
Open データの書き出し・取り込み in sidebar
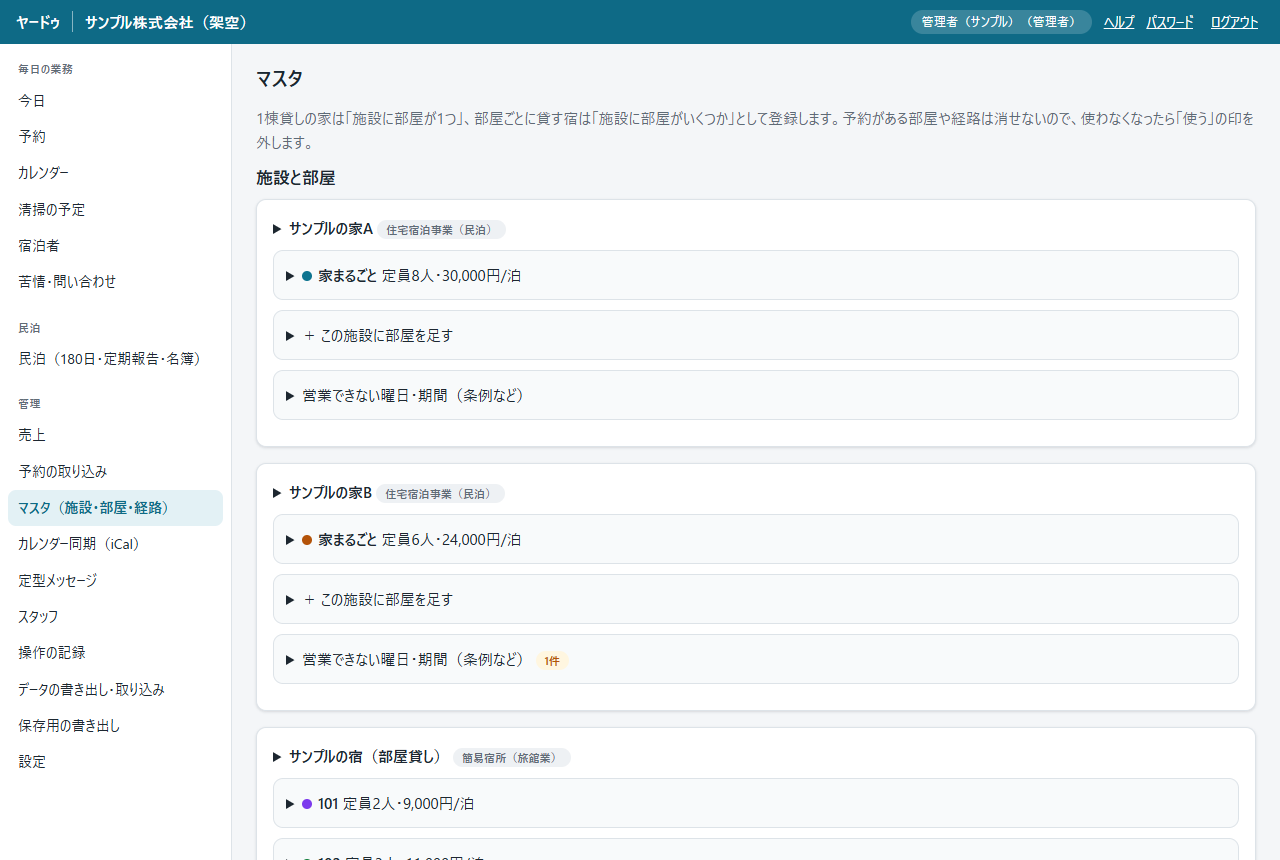pyautogui.click(x=115, y=689)
